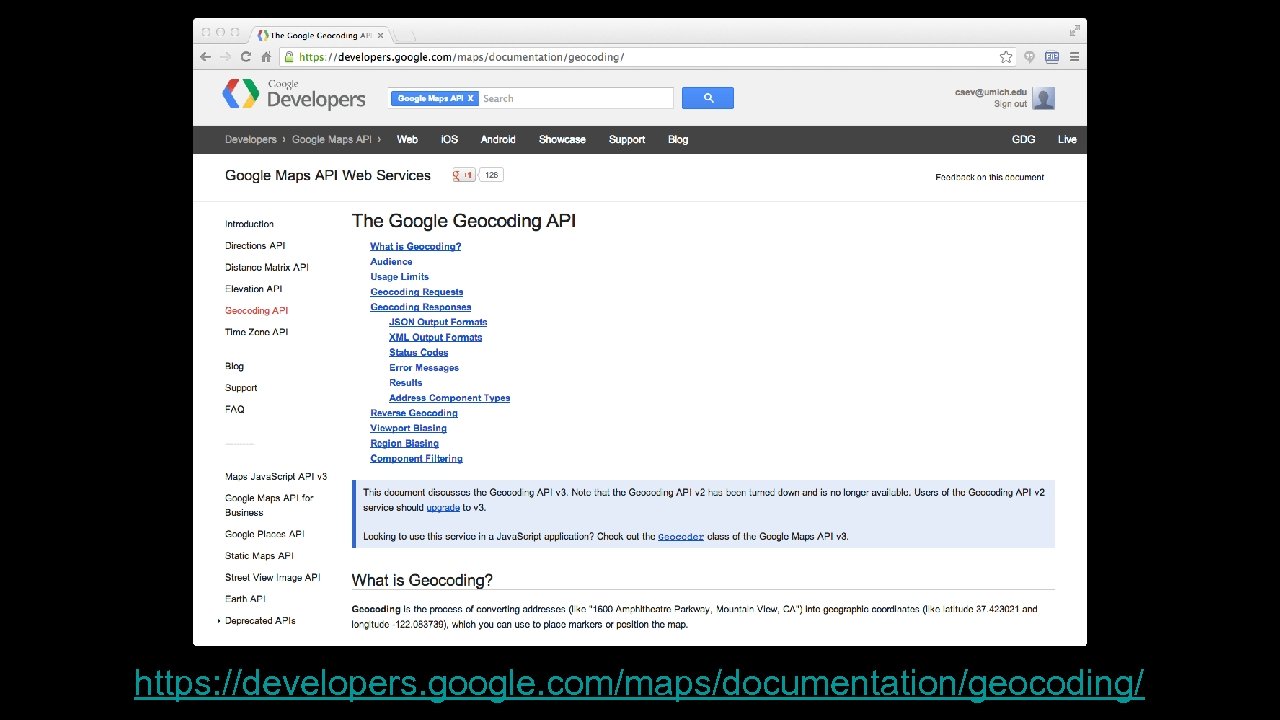This screenshot has width=1280, height=720.
Task: Open Results contents link
Action: tap(405, 383)
